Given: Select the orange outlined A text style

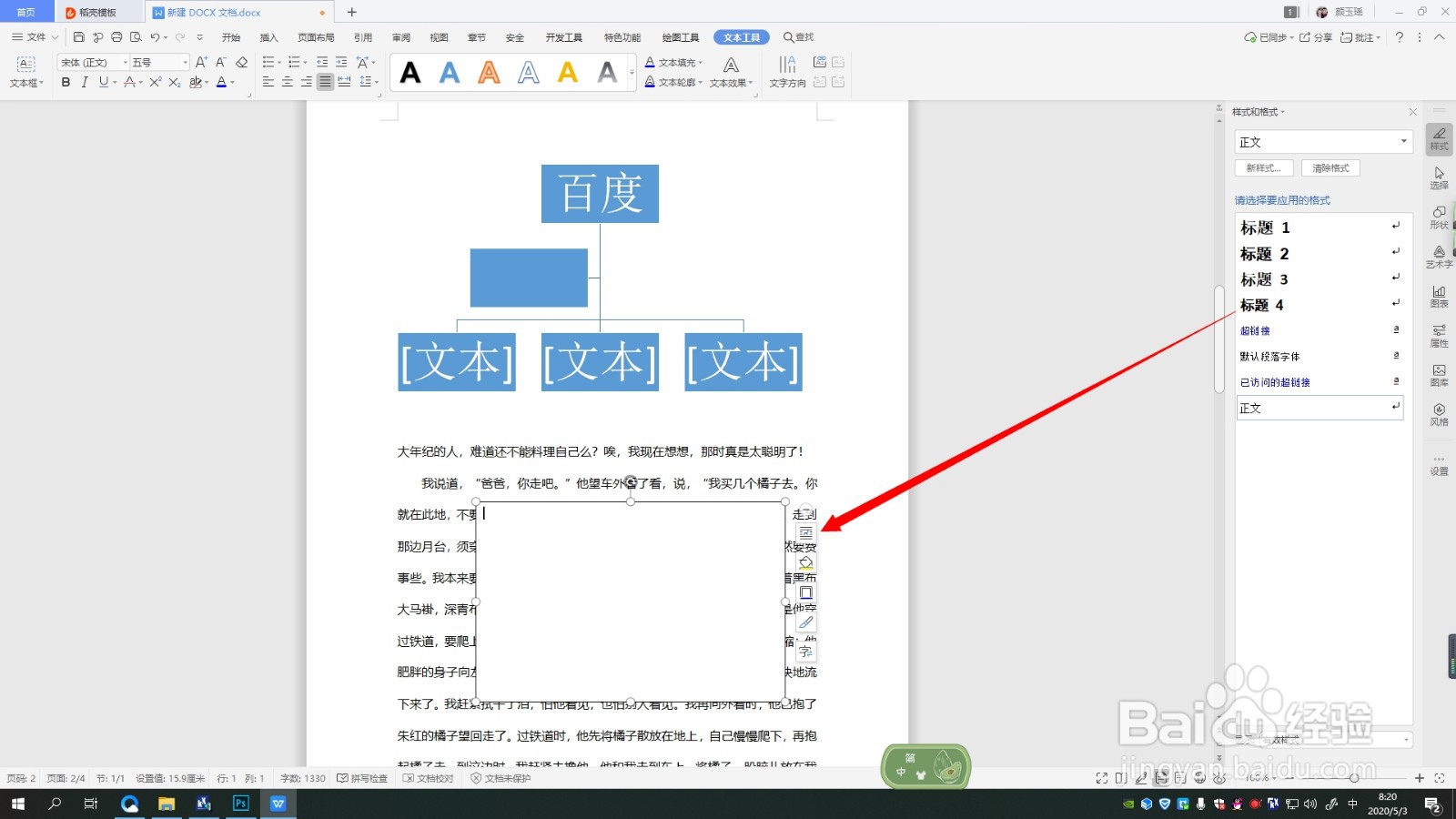Looking at the screenshot, I should [x=489, y=72].
